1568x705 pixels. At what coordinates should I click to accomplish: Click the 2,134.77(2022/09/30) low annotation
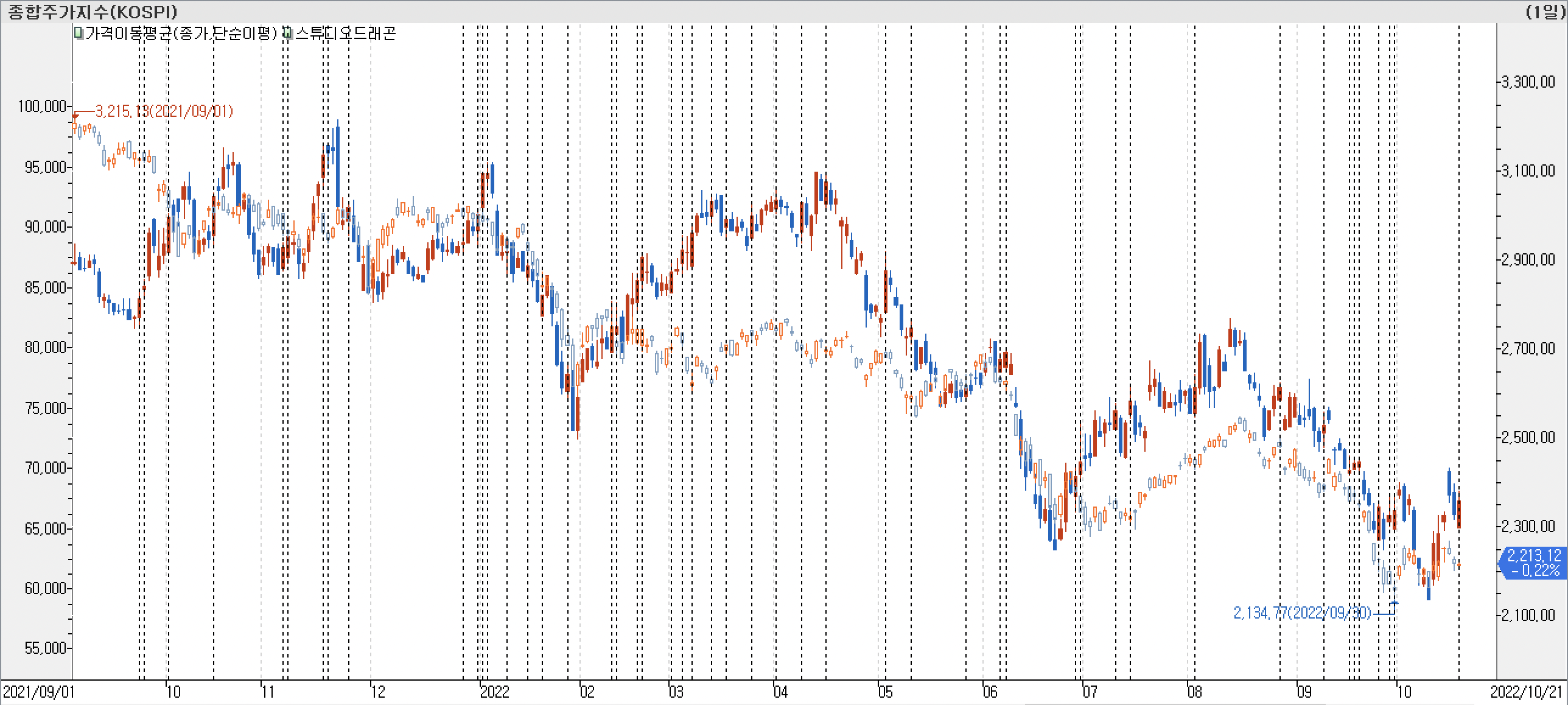tap(1301, 612)
